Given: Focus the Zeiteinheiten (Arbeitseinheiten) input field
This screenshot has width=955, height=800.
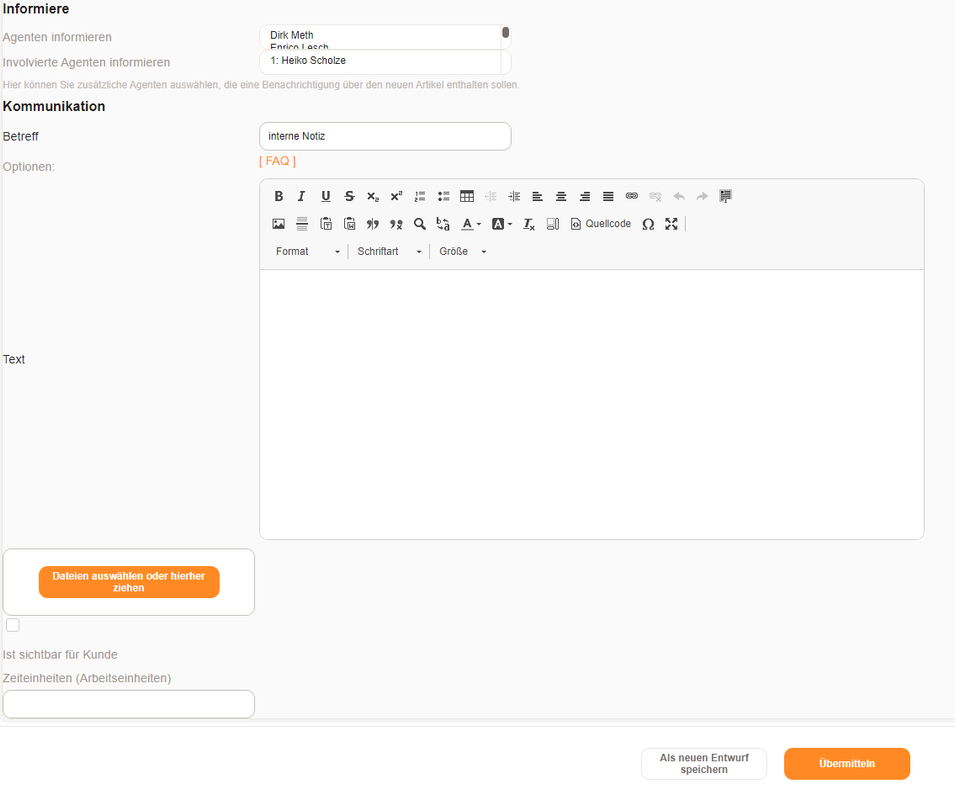Looking at the screenshot, I should 129,704.
